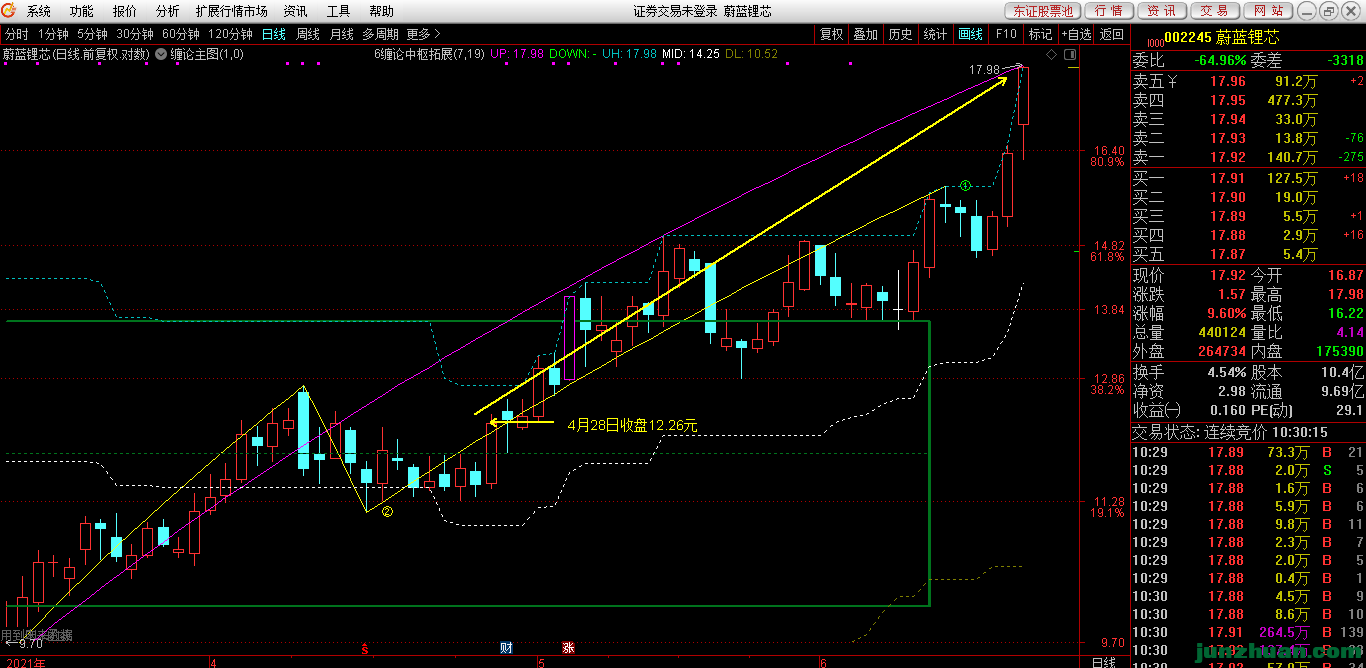Open the 多周期 multi-period view

point(380,34)
